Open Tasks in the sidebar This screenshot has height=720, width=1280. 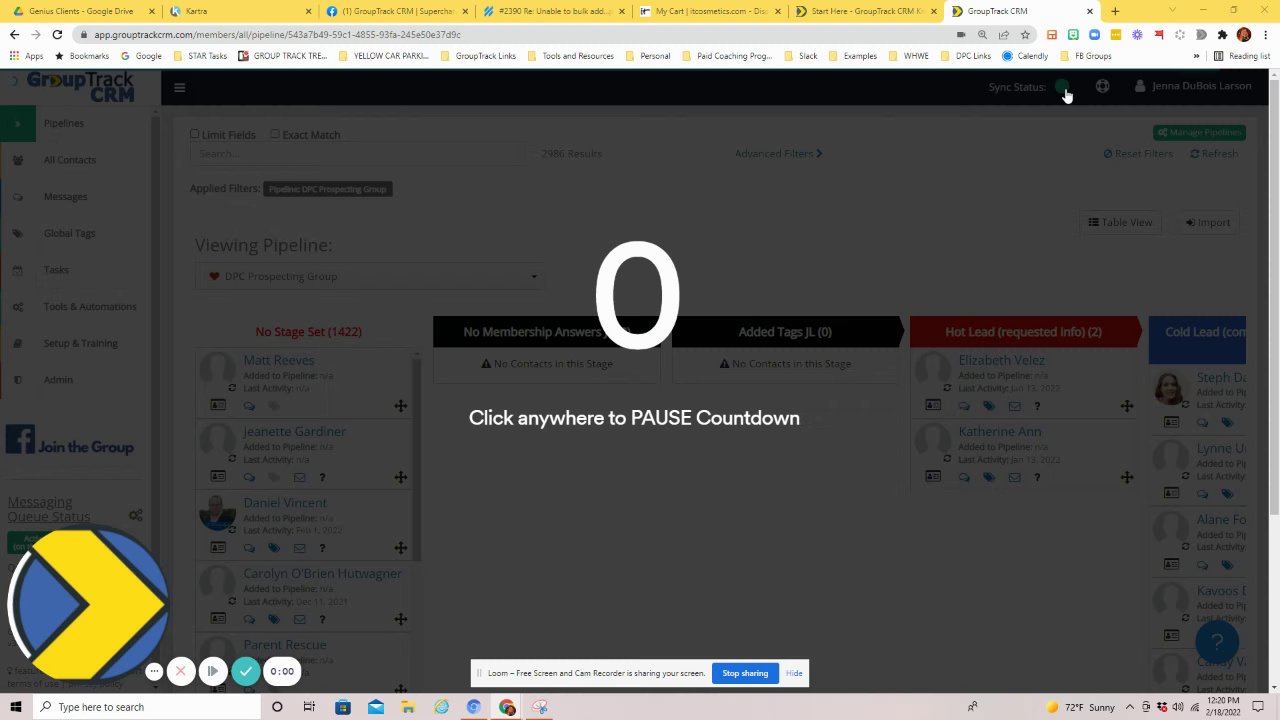click(56, 270)
